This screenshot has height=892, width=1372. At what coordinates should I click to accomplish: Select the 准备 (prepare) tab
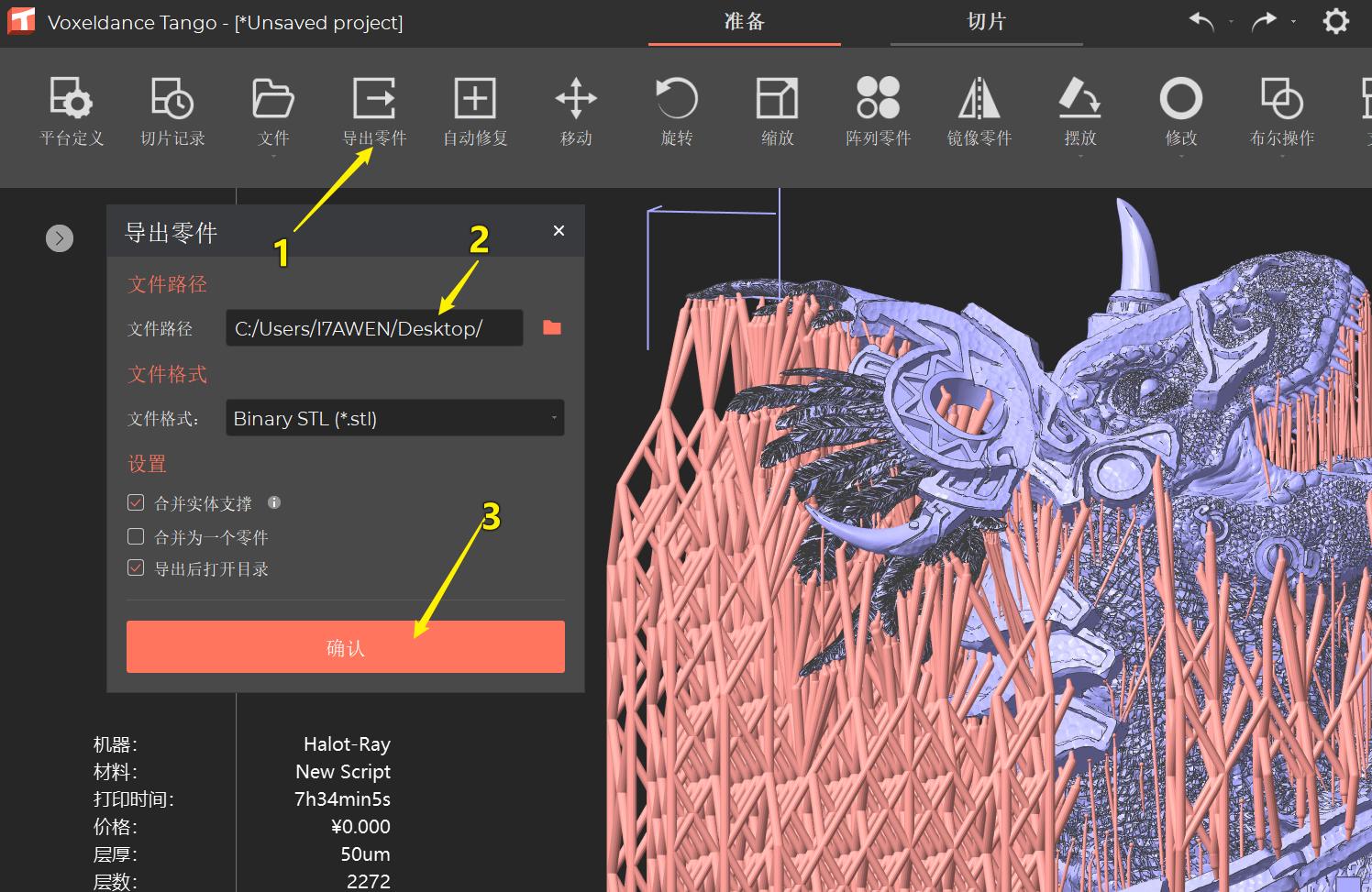745,22
